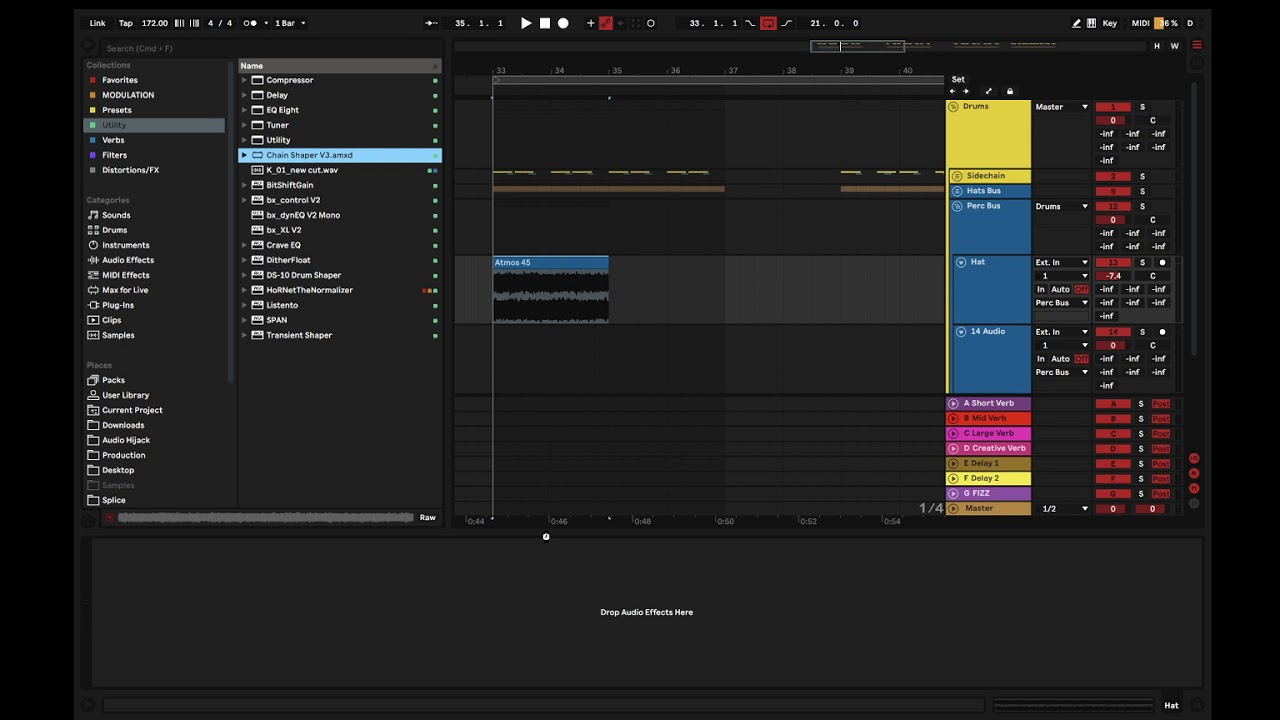Open the Max for Live category

125,290
